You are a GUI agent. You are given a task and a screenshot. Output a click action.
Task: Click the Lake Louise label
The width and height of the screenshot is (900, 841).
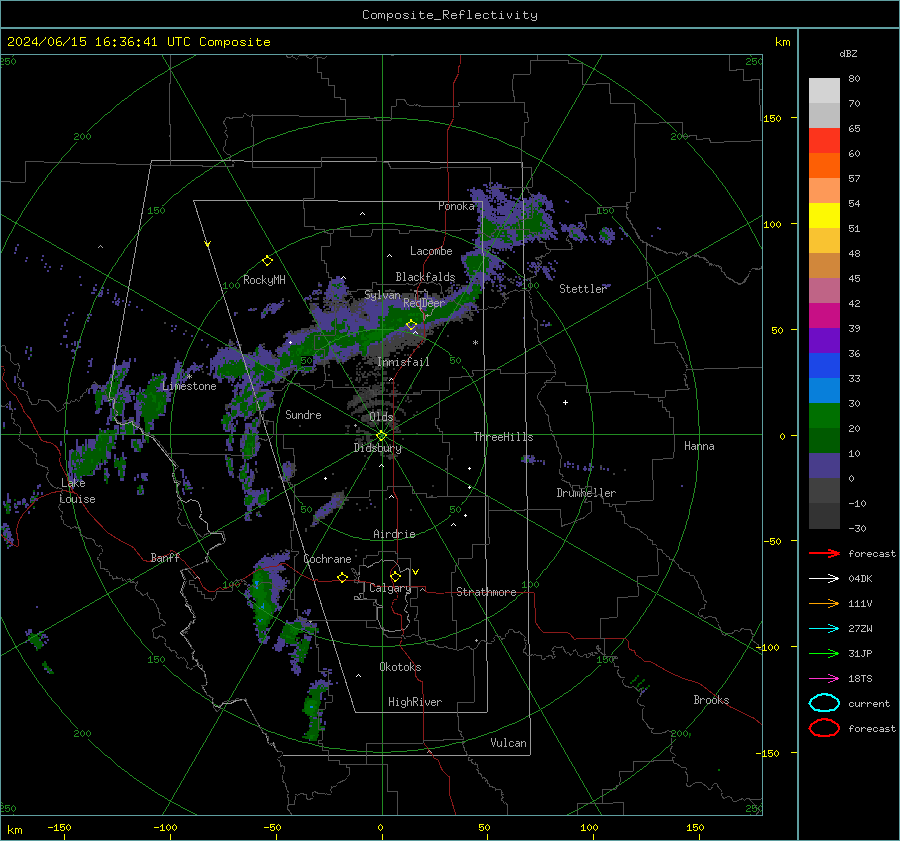(x=77, y=491)
